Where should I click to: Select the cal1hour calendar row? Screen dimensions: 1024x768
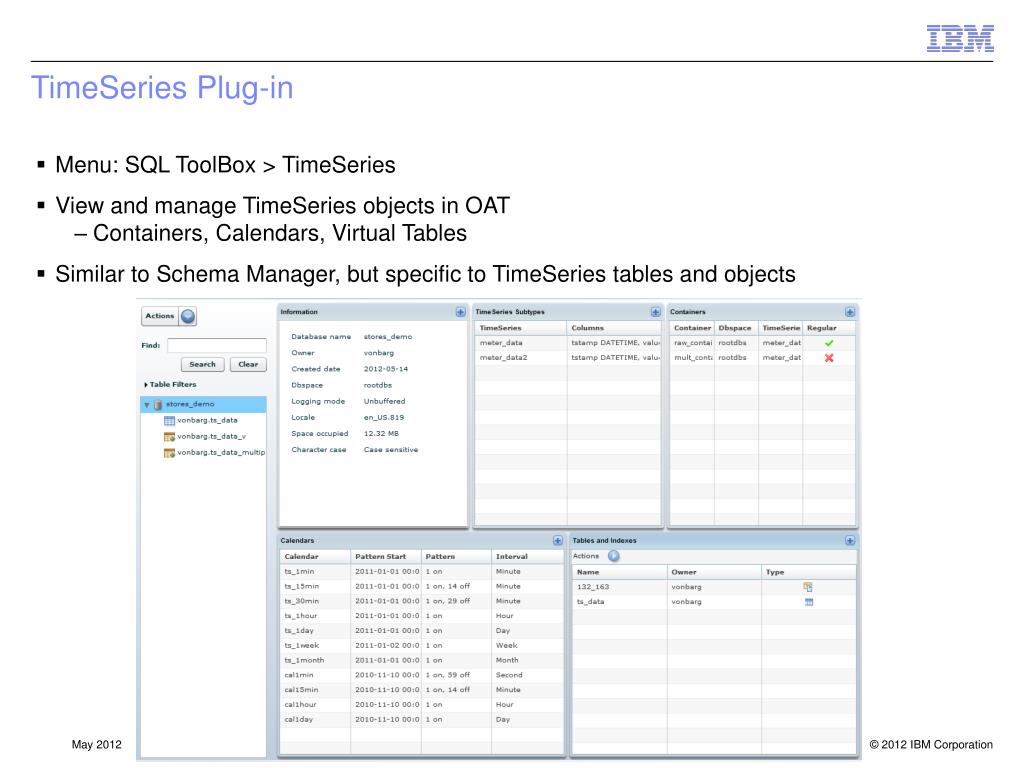[421, 705]
